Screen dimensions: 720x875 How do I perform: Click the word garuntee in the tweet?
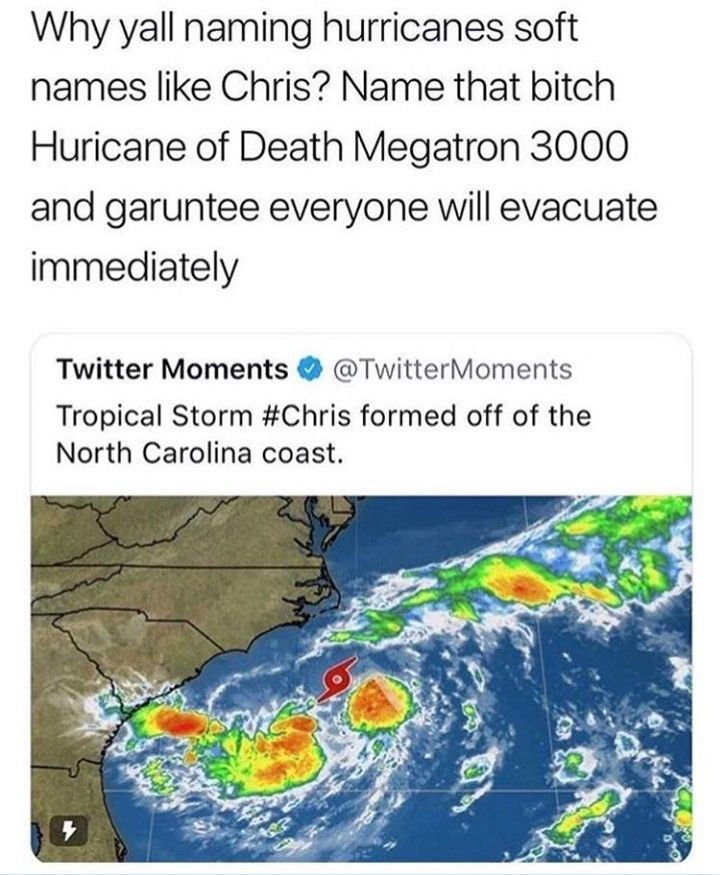(187, 208)
